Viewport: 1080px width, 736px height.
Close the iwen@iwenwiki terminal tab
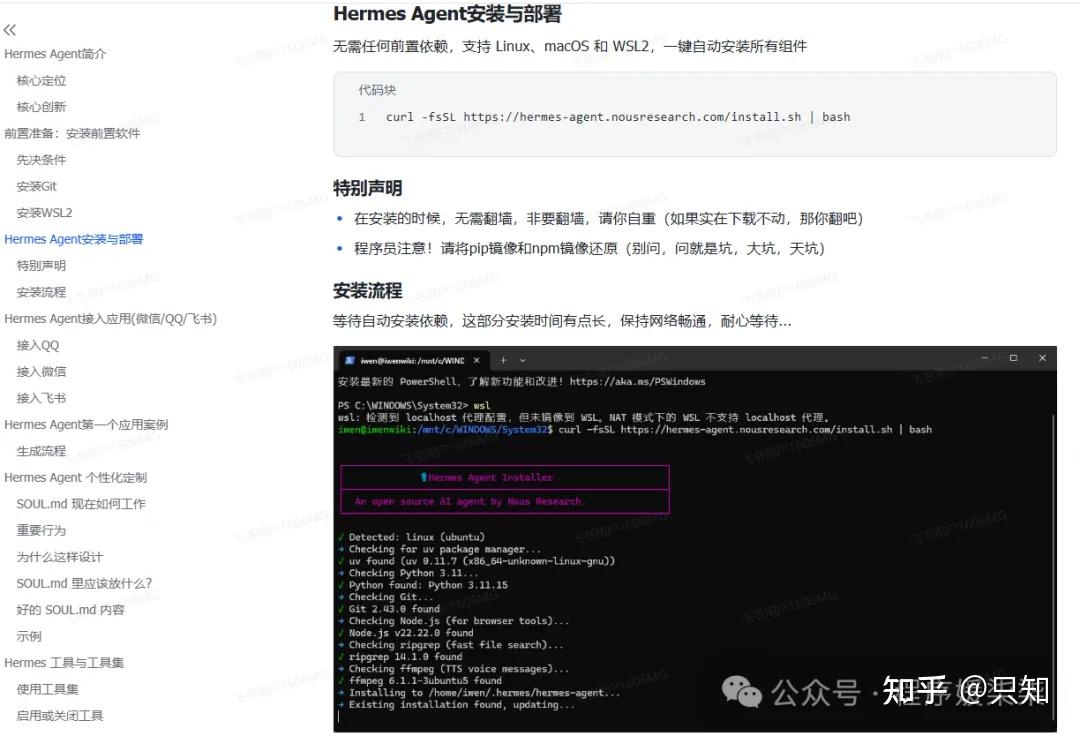click(x=477, y=360)
